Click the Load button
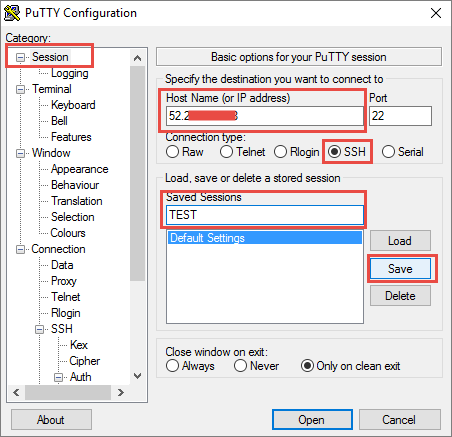 pos(400,241)
